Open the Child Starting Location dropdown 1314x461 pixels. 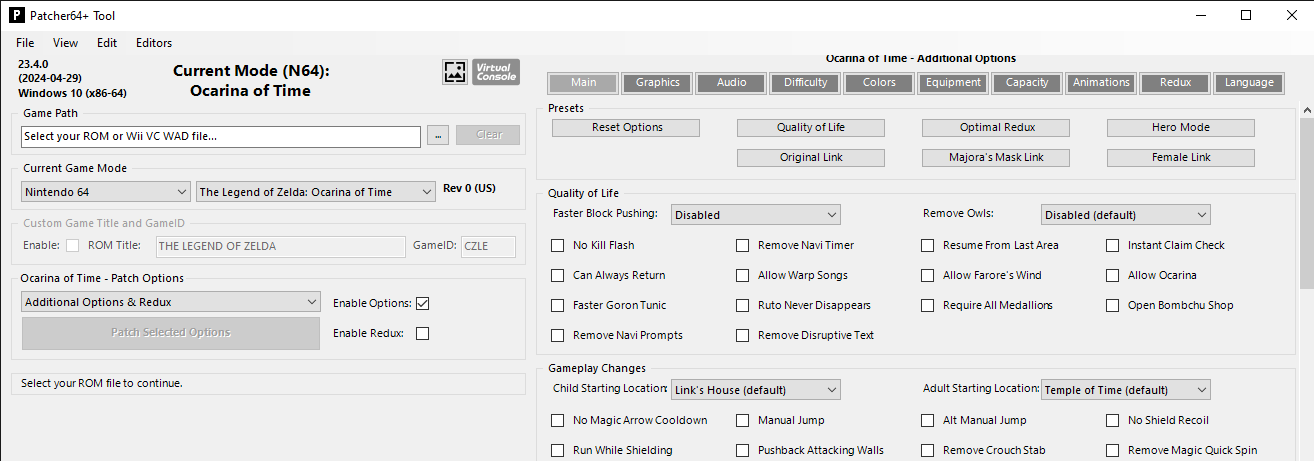tap(756, 390)
